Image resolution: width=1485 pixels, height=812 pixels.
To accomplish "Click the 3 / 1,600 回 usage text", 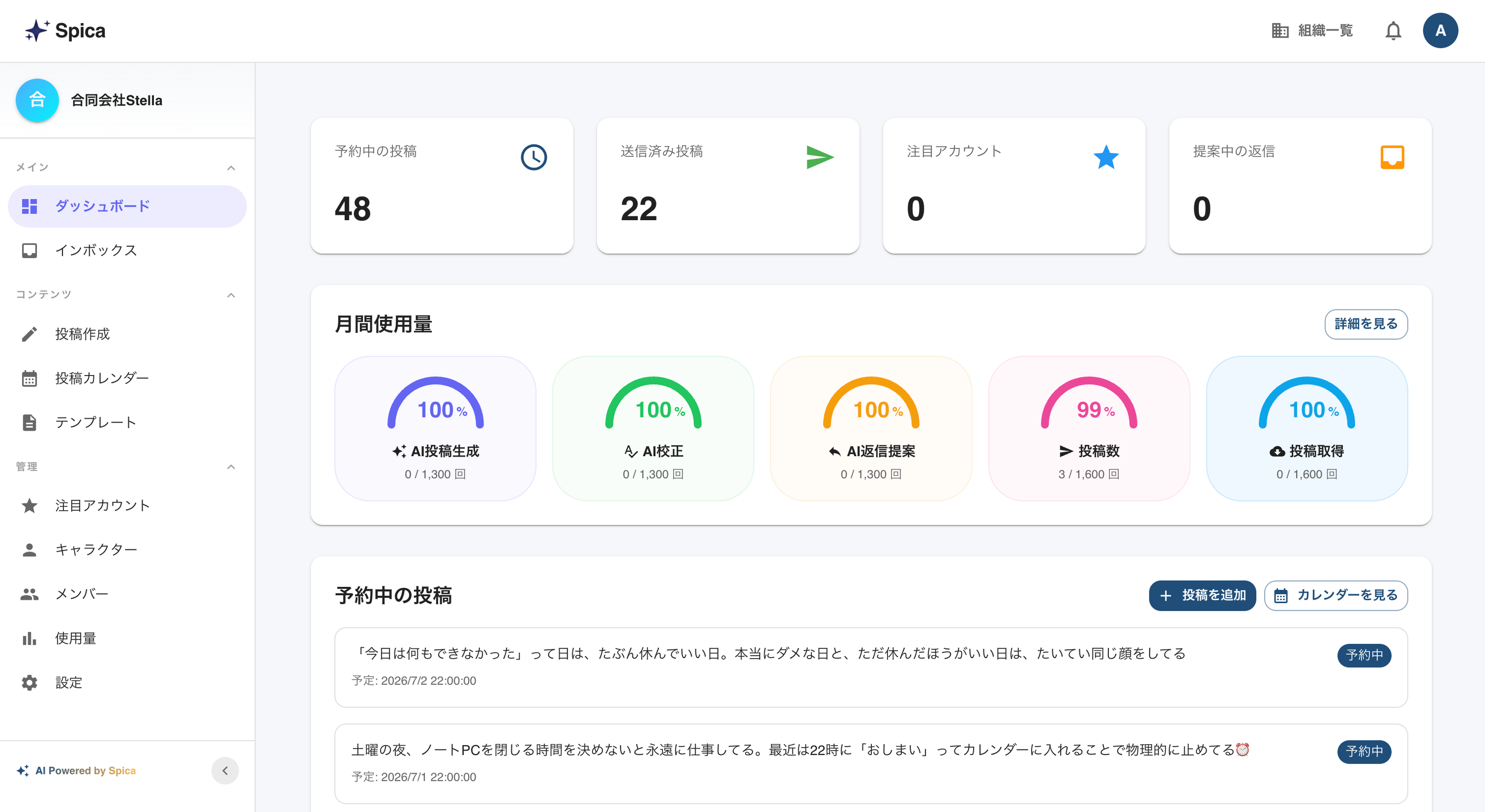I will [1089, 475].
